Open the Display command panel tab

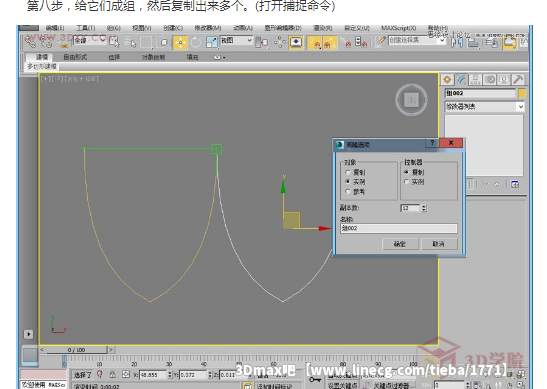click(x=504, y=80)
